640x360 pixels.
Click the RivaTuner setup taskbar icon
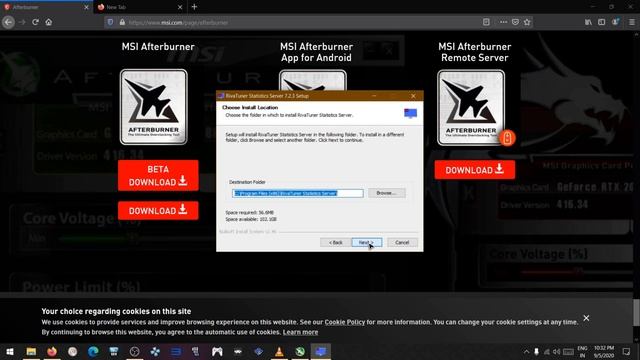[321, 351]
